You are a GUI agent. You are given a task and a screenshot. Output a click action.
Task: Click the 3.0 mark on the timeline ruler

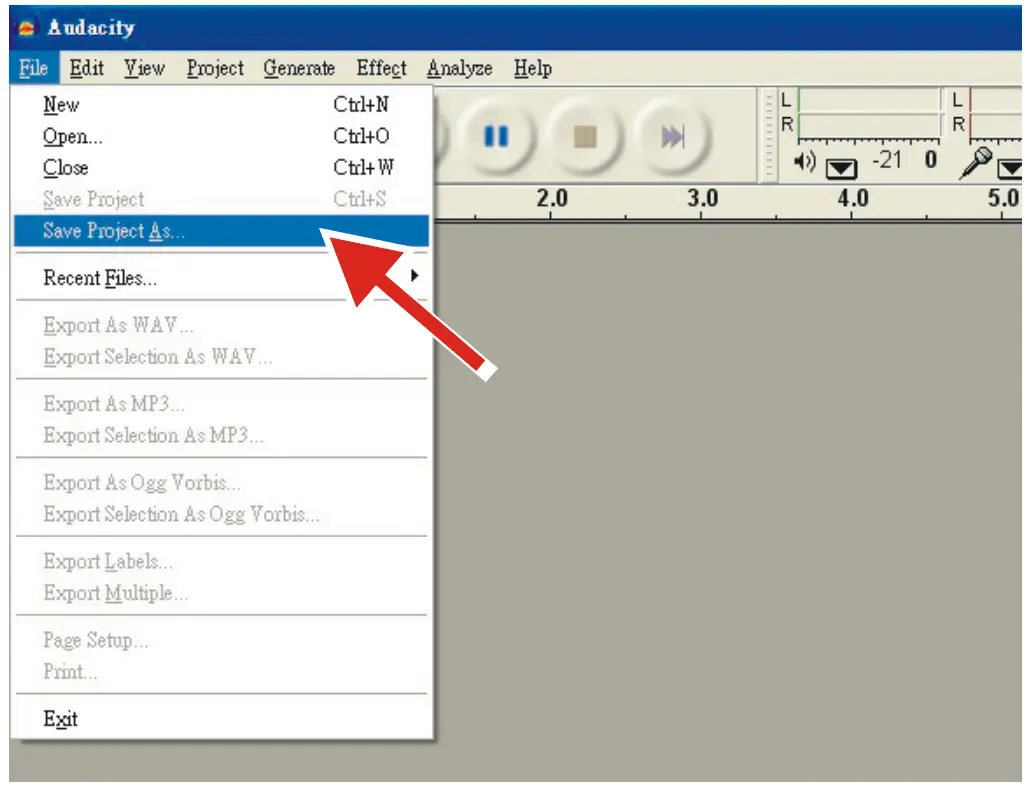705,199
